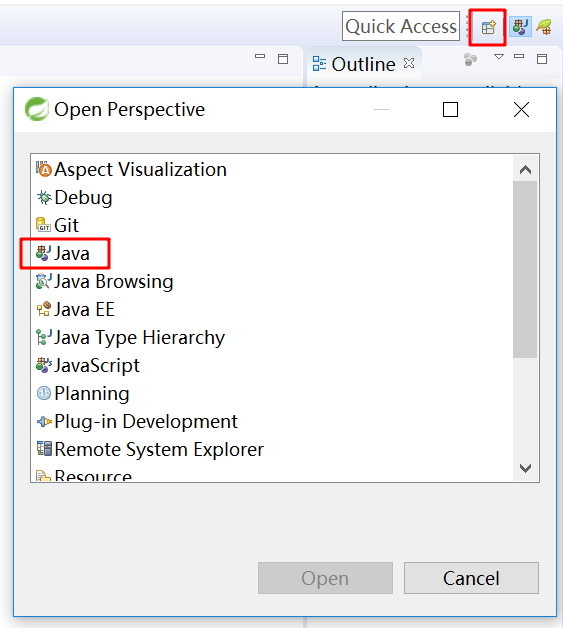
Task: Click the Debug bug icon
Action: tap(44, 197)
